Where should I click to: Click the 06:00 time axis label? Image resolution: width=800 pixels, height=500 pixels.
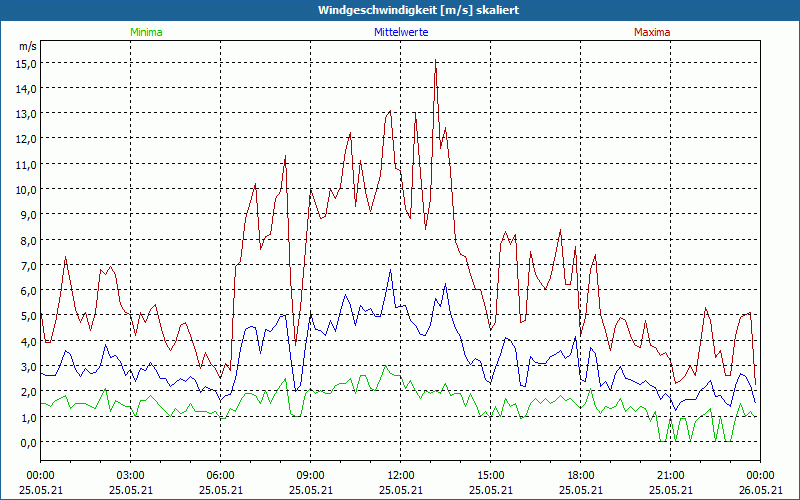coord(220,476)
